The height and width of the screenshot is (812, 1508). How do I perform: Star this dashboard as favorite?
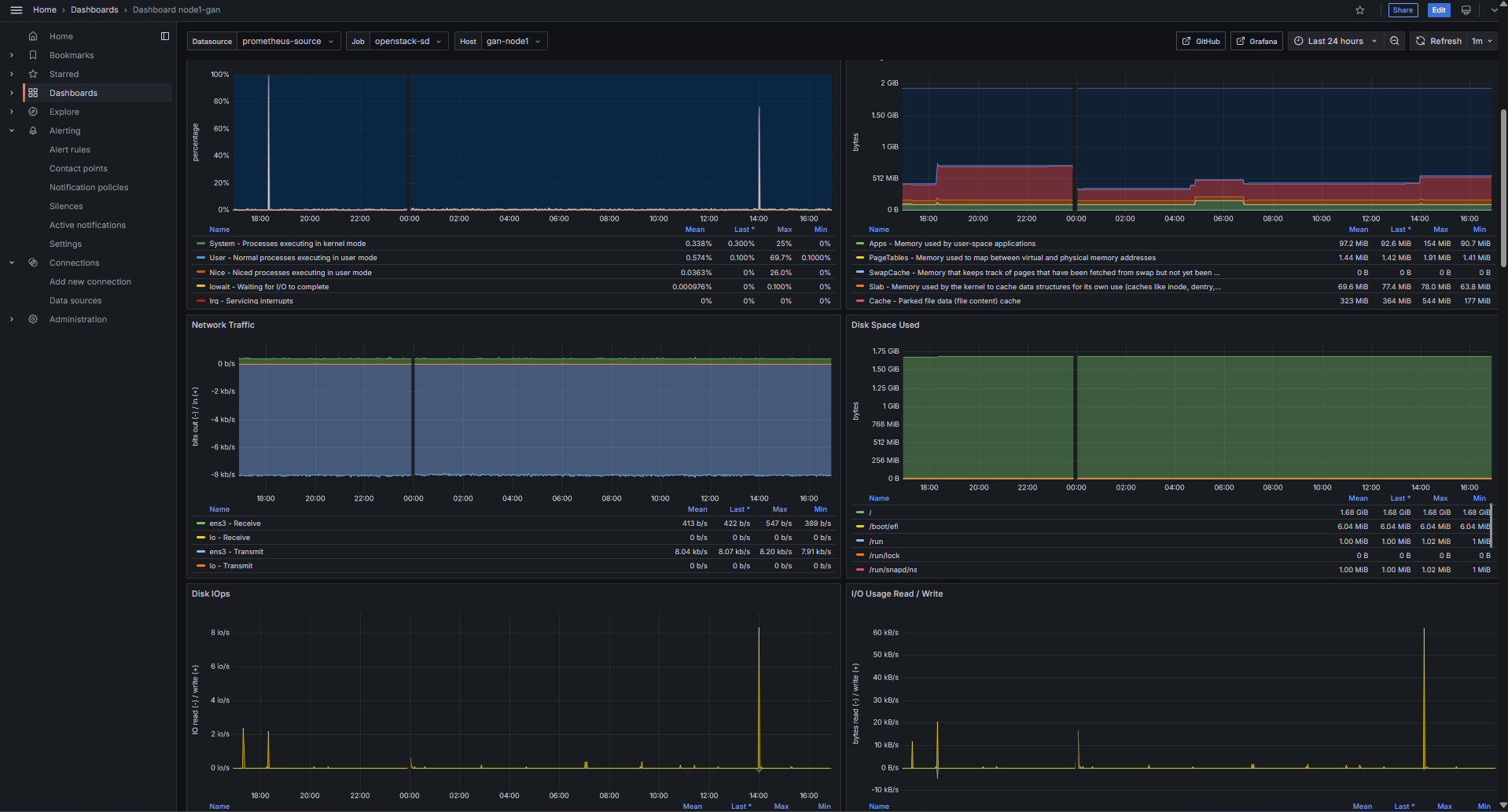1359,10
